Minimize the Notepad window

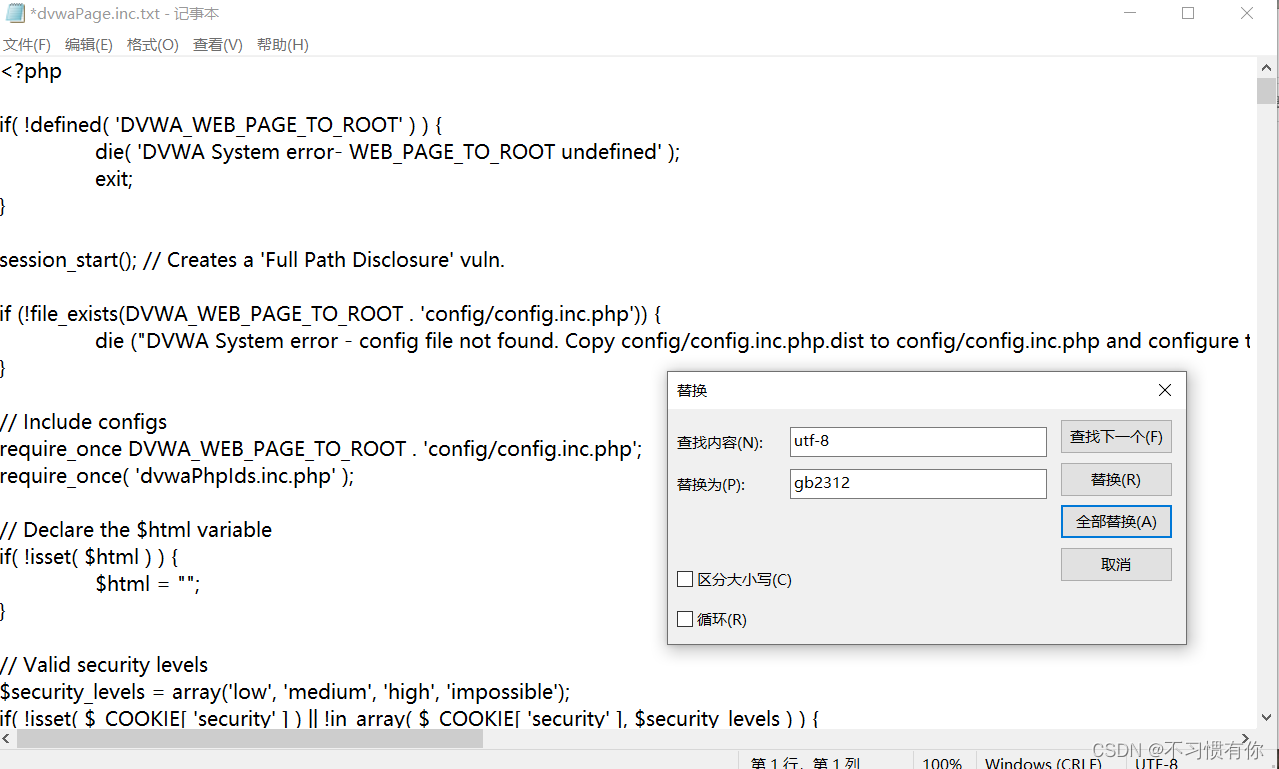coord(1129,14)
